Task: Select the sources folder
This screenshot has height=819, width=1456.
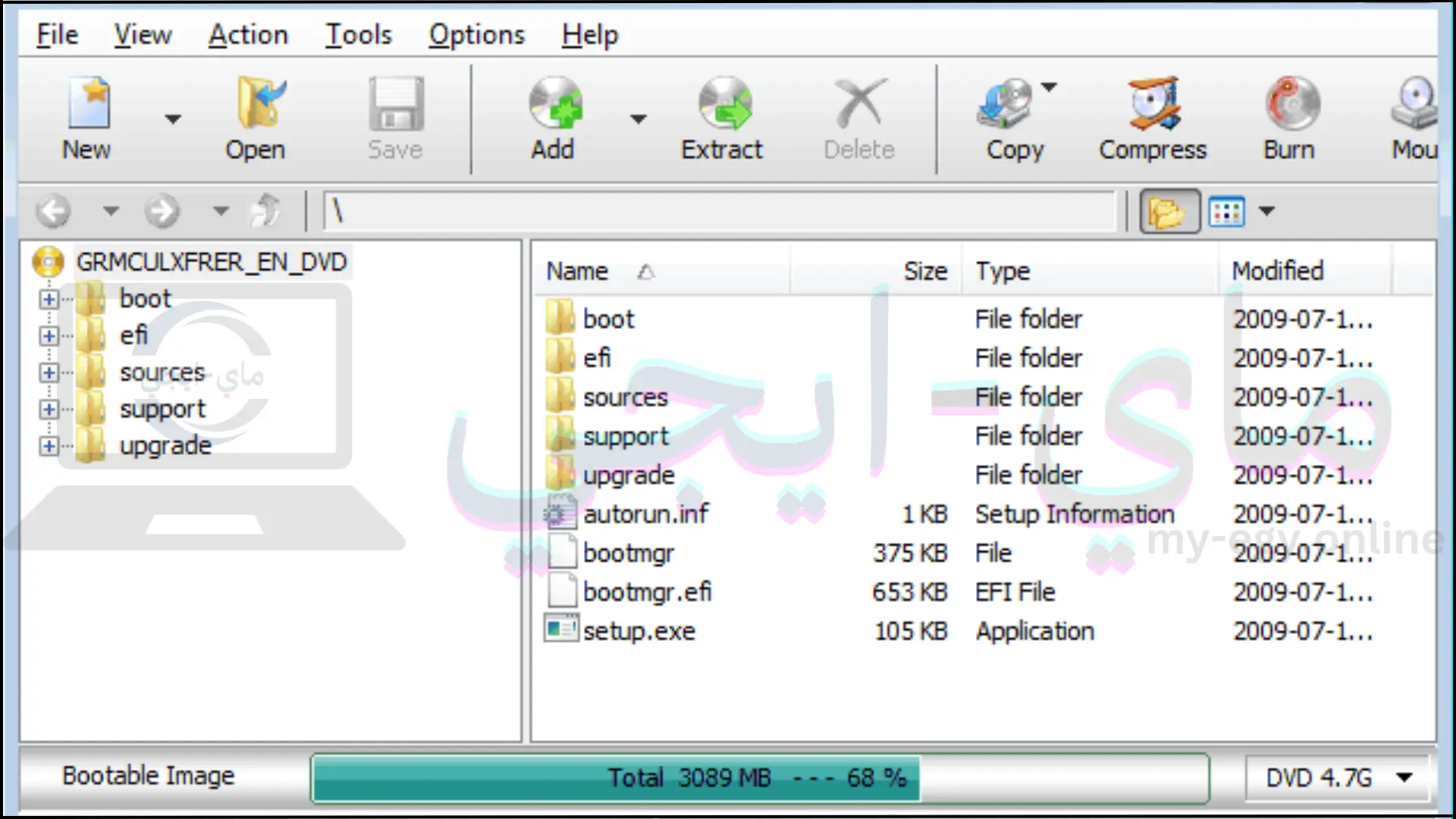Action: point(625,396)
